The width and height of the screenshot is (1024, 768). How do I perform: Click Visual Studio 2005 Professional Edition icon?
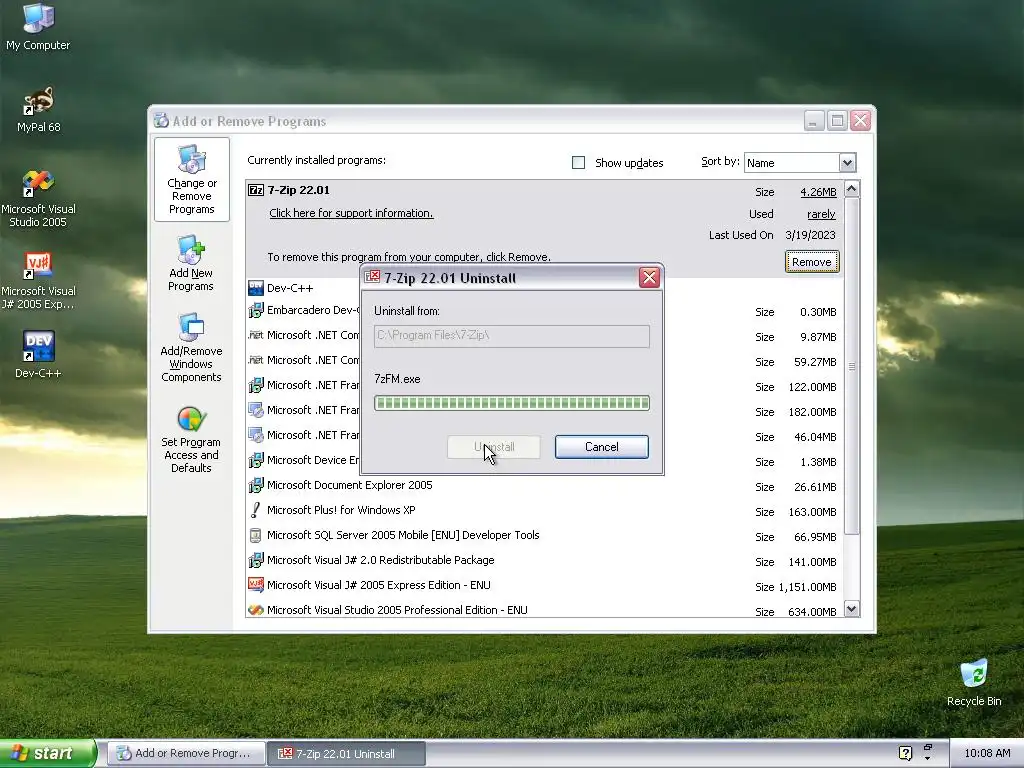click(255, 610)
